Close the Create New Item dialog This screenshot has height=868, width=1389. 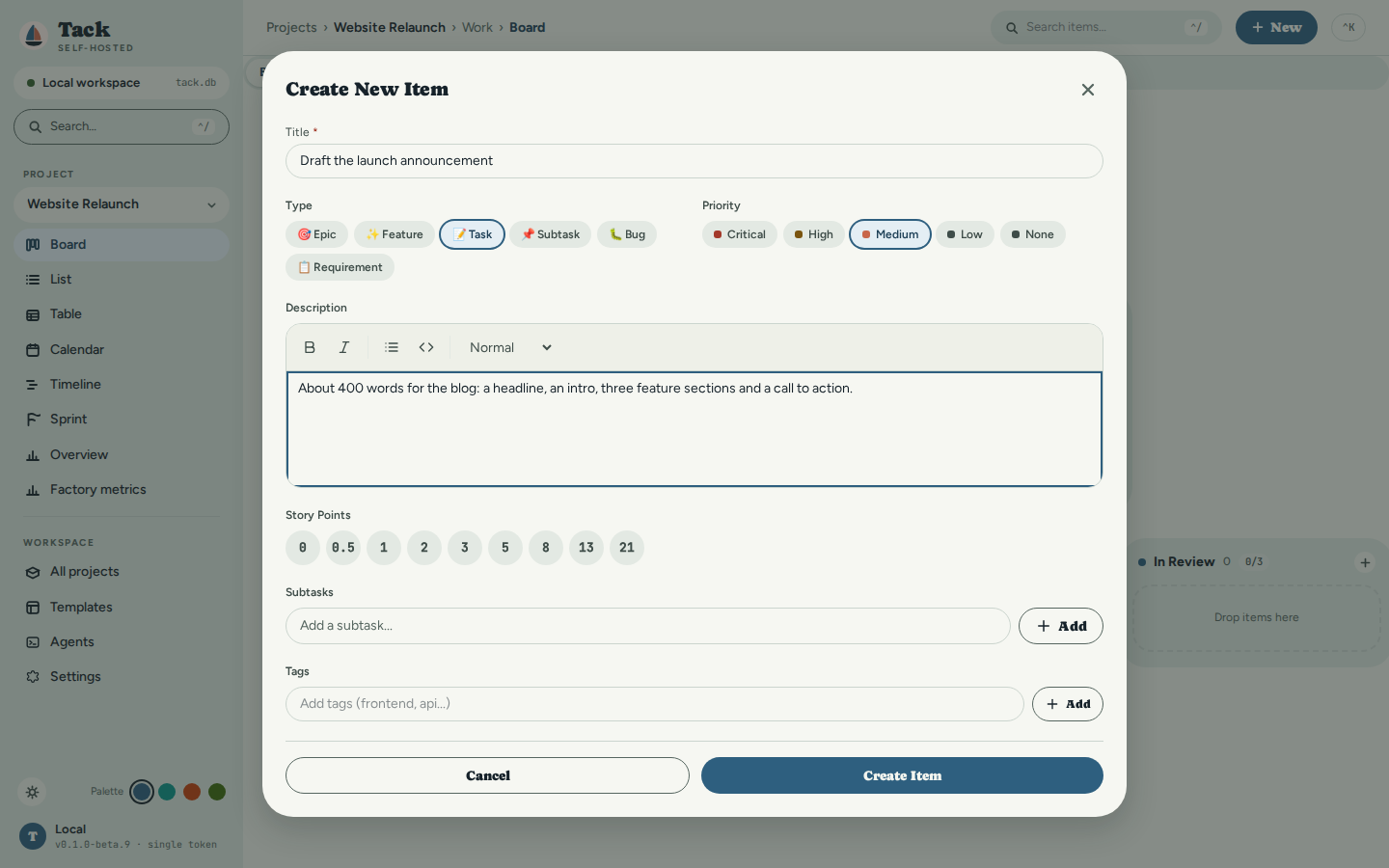(1088, 90)
